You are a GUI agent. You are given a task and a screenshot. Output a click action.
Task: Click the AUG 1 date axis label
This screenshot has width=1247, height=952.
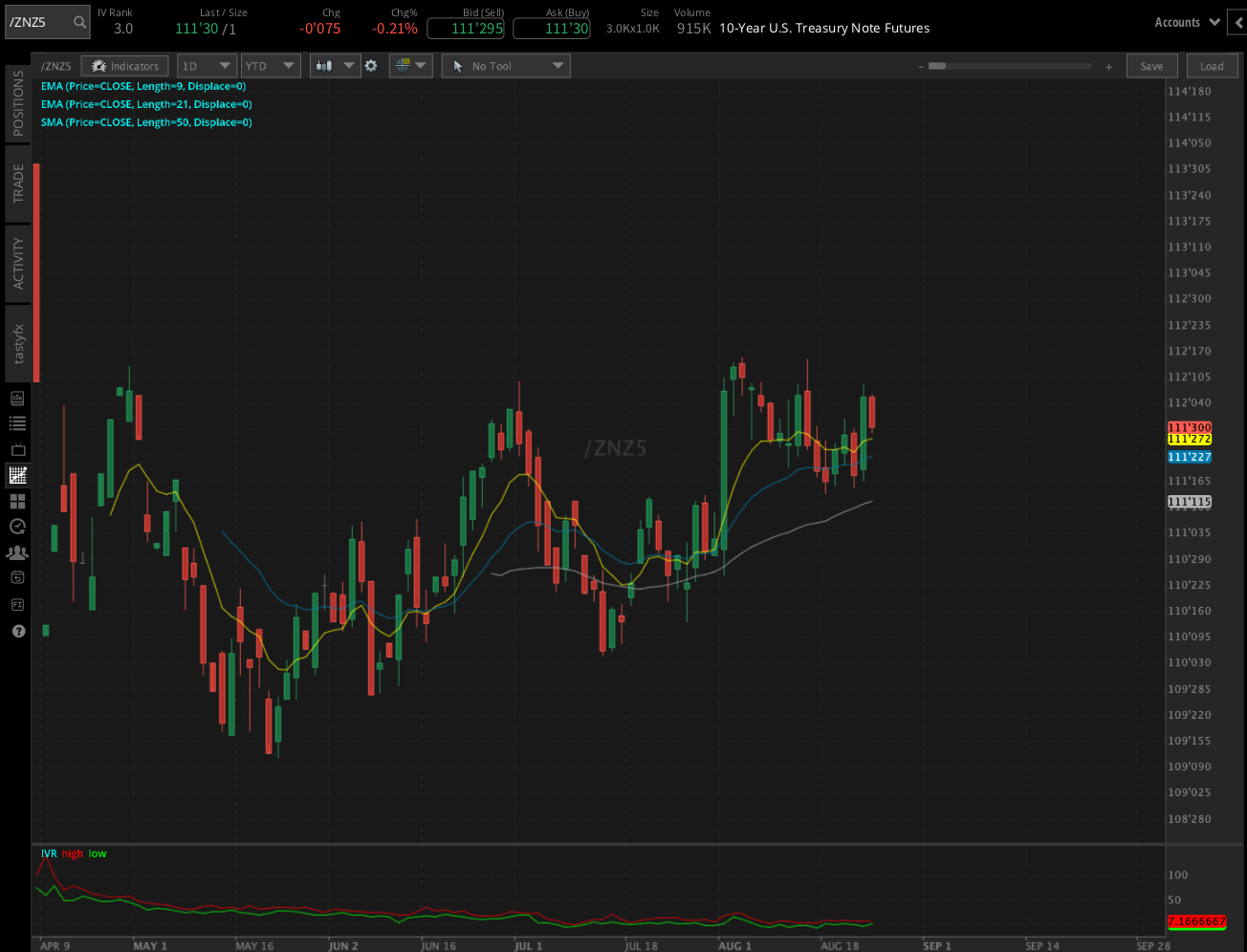pos(734,946)
